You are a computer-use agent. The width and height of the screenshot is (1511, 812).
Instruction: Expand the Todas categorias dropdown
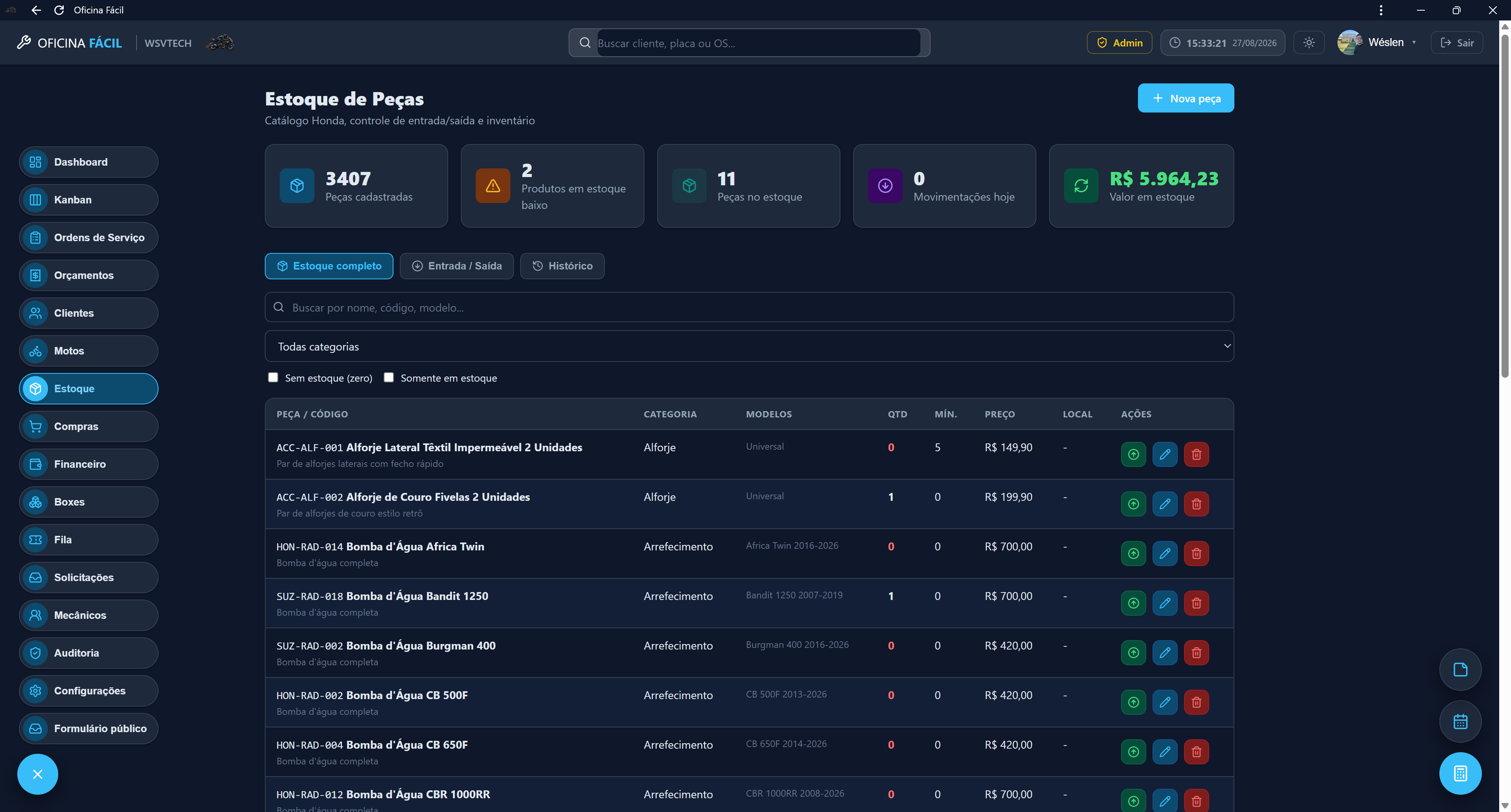click(749, 347)
